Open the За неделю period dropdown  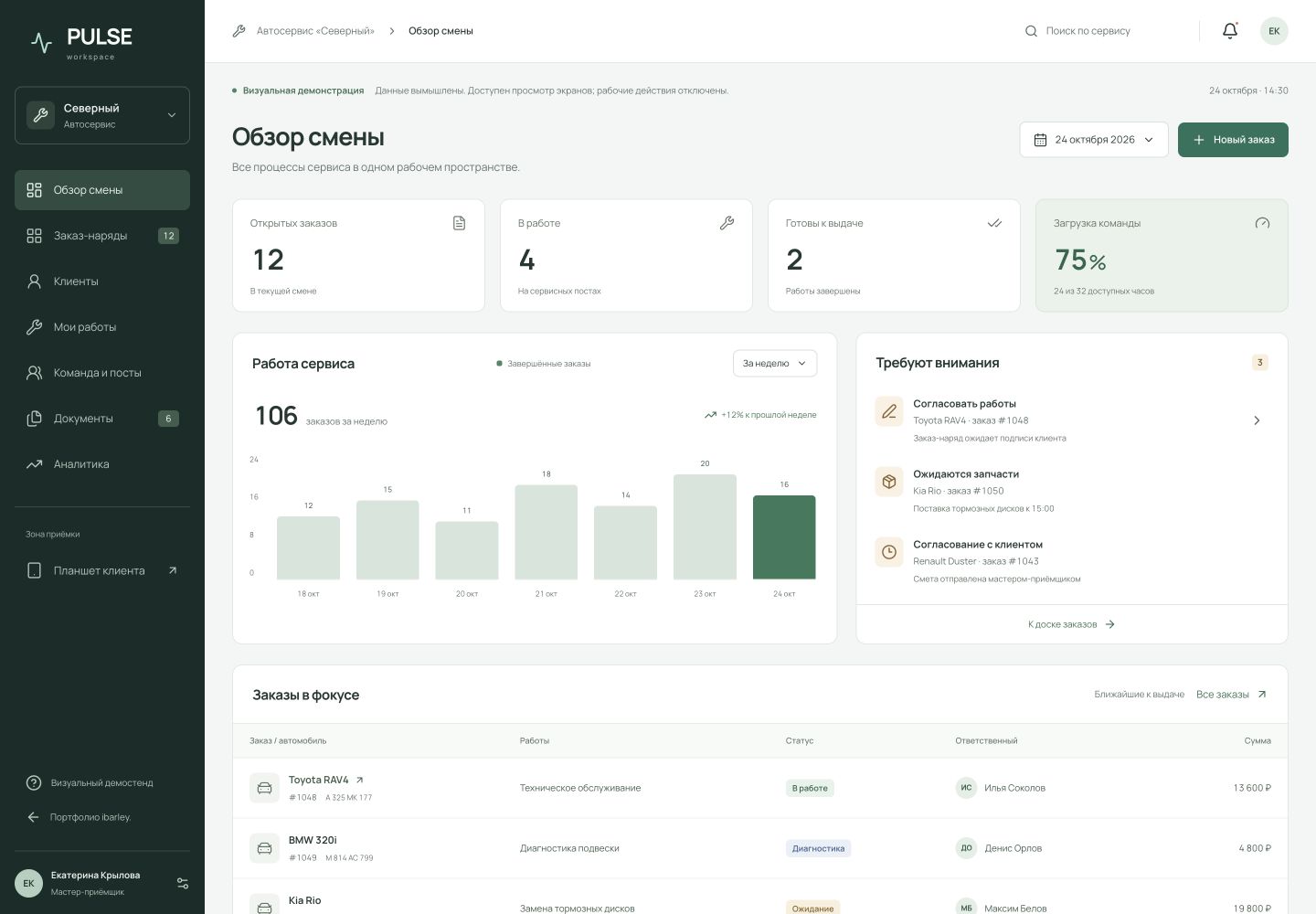coord(775,363)
